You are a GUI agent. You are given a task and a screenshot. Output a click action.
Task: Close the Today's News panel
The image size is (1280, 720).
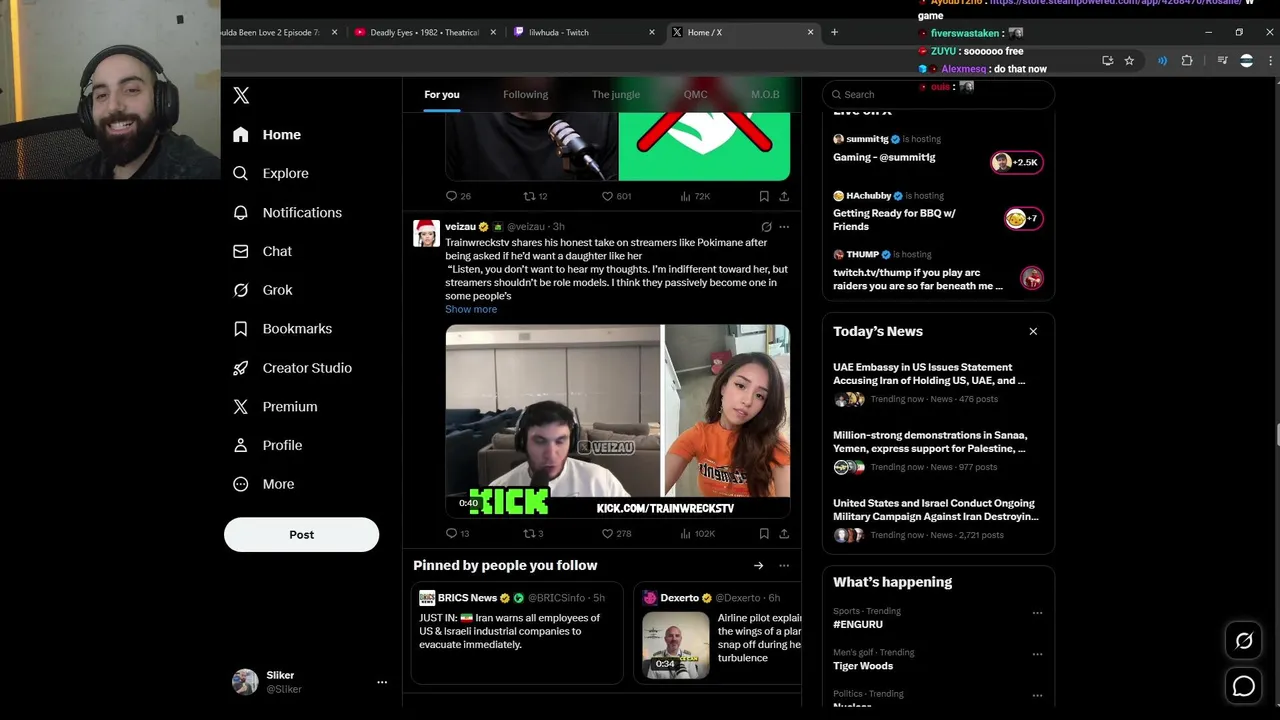pos(1033,331)
